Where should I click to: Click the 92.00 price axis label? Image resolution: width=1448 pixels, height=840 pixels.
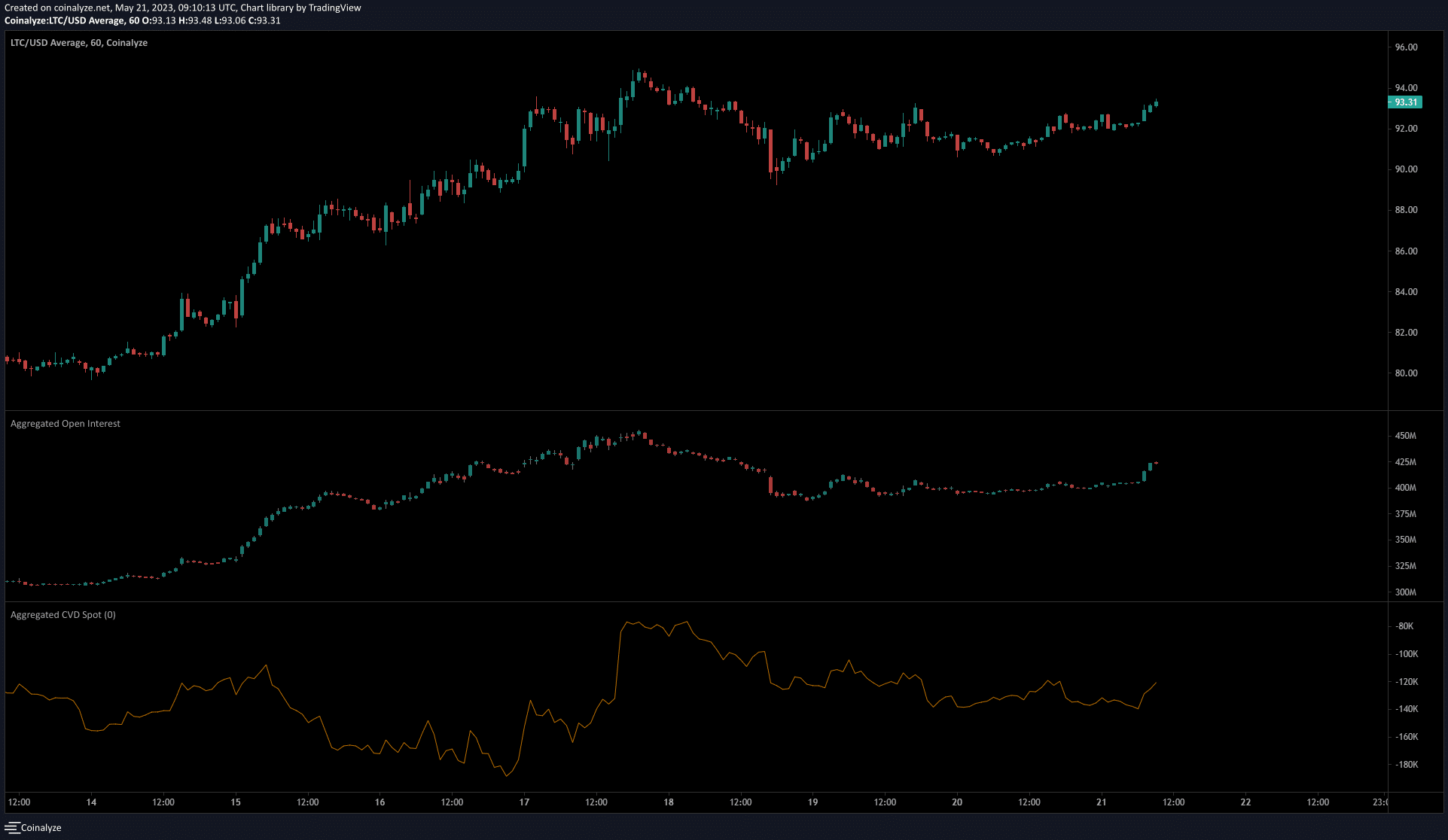(1406, 129)
